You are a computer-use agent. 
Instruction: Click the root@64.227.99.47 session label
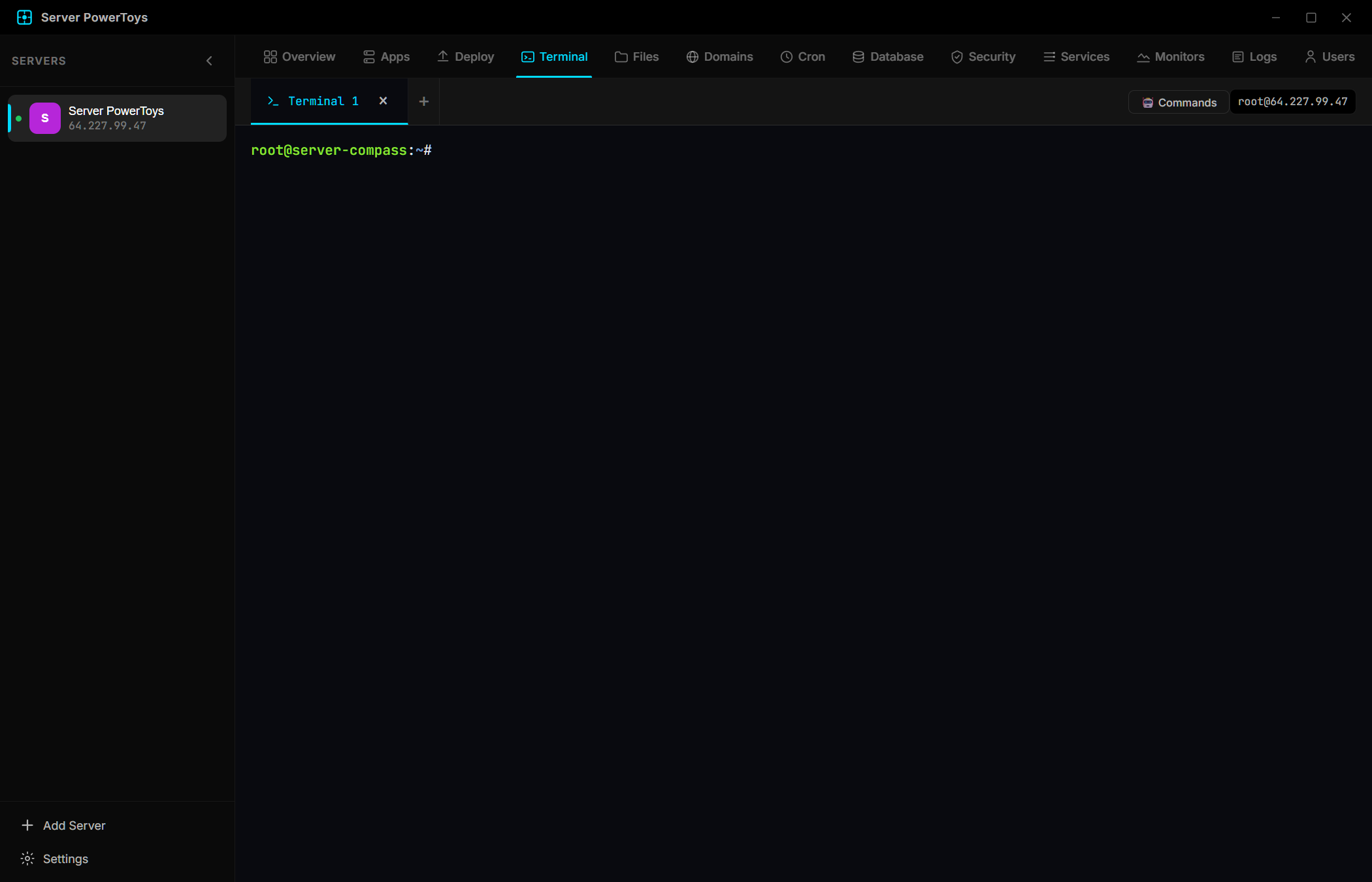pyautogui.click(x=1292, y=101)
